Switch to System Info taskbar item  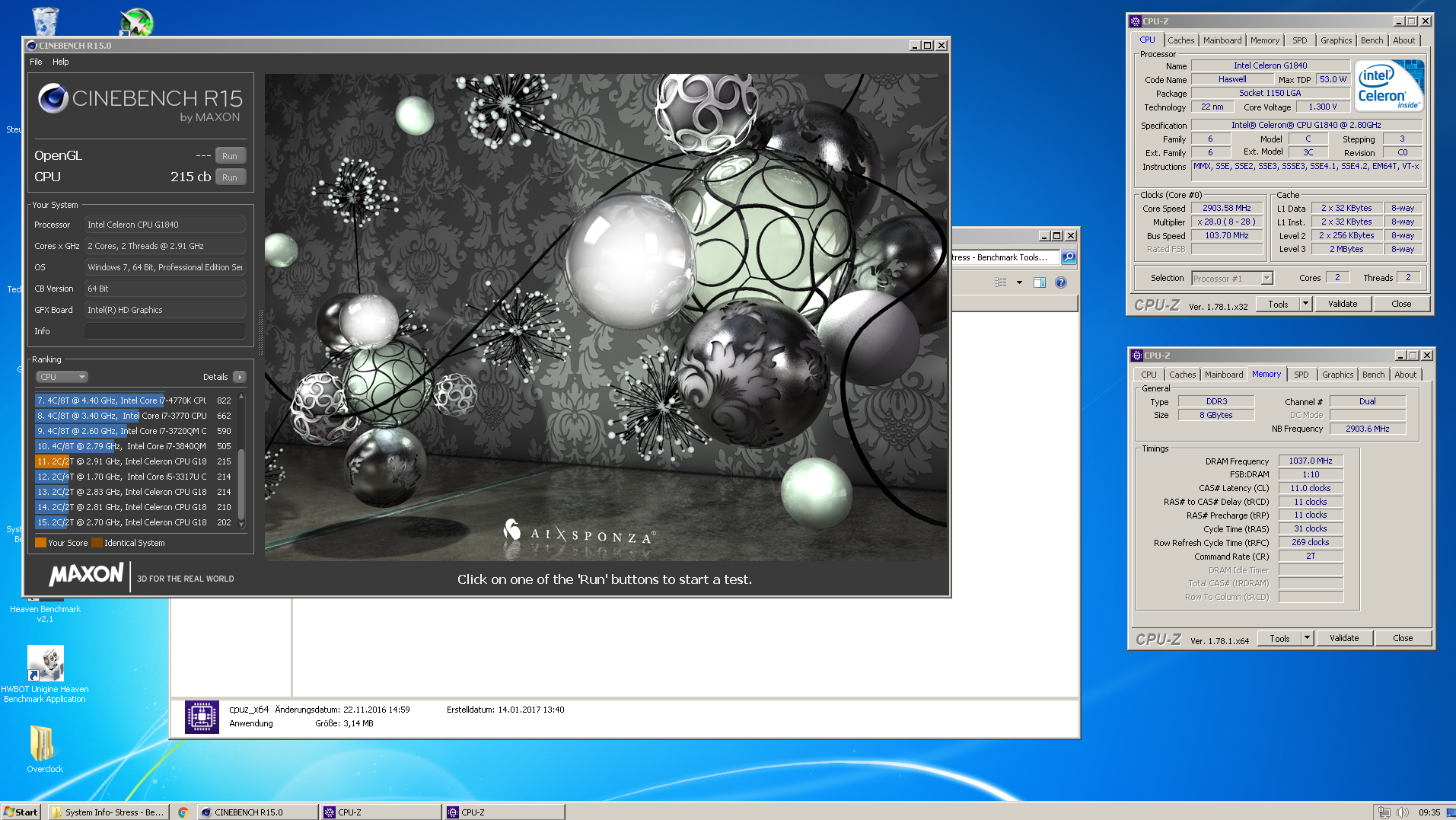tap(108, 812)
